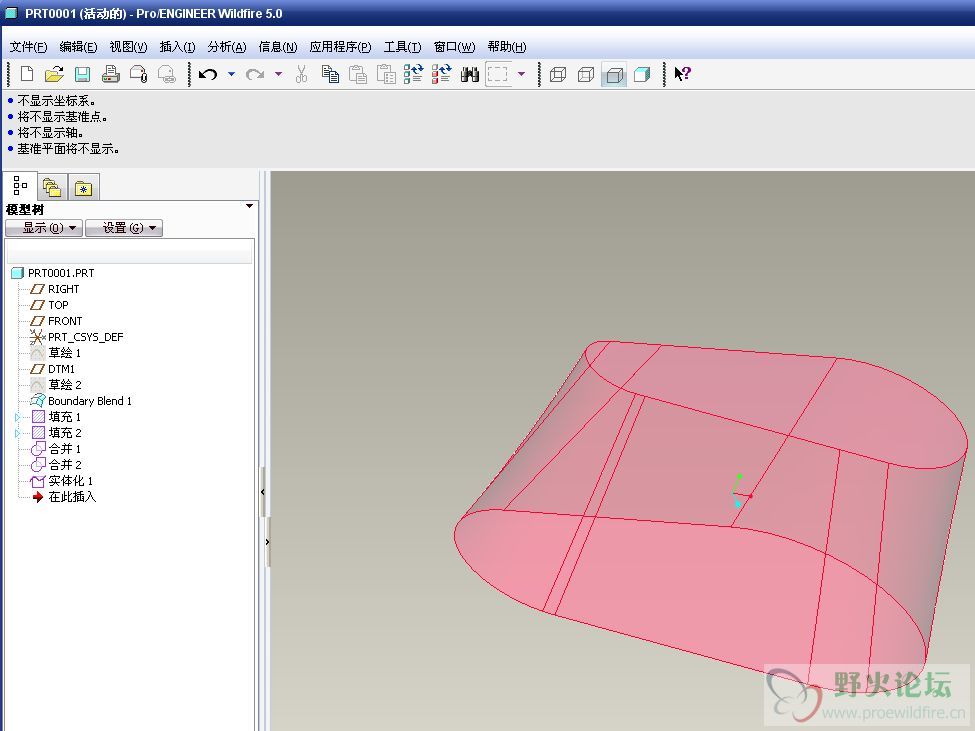Switch to the favorites tab
Screen dimensions: 975x731
tap(83, 187)
